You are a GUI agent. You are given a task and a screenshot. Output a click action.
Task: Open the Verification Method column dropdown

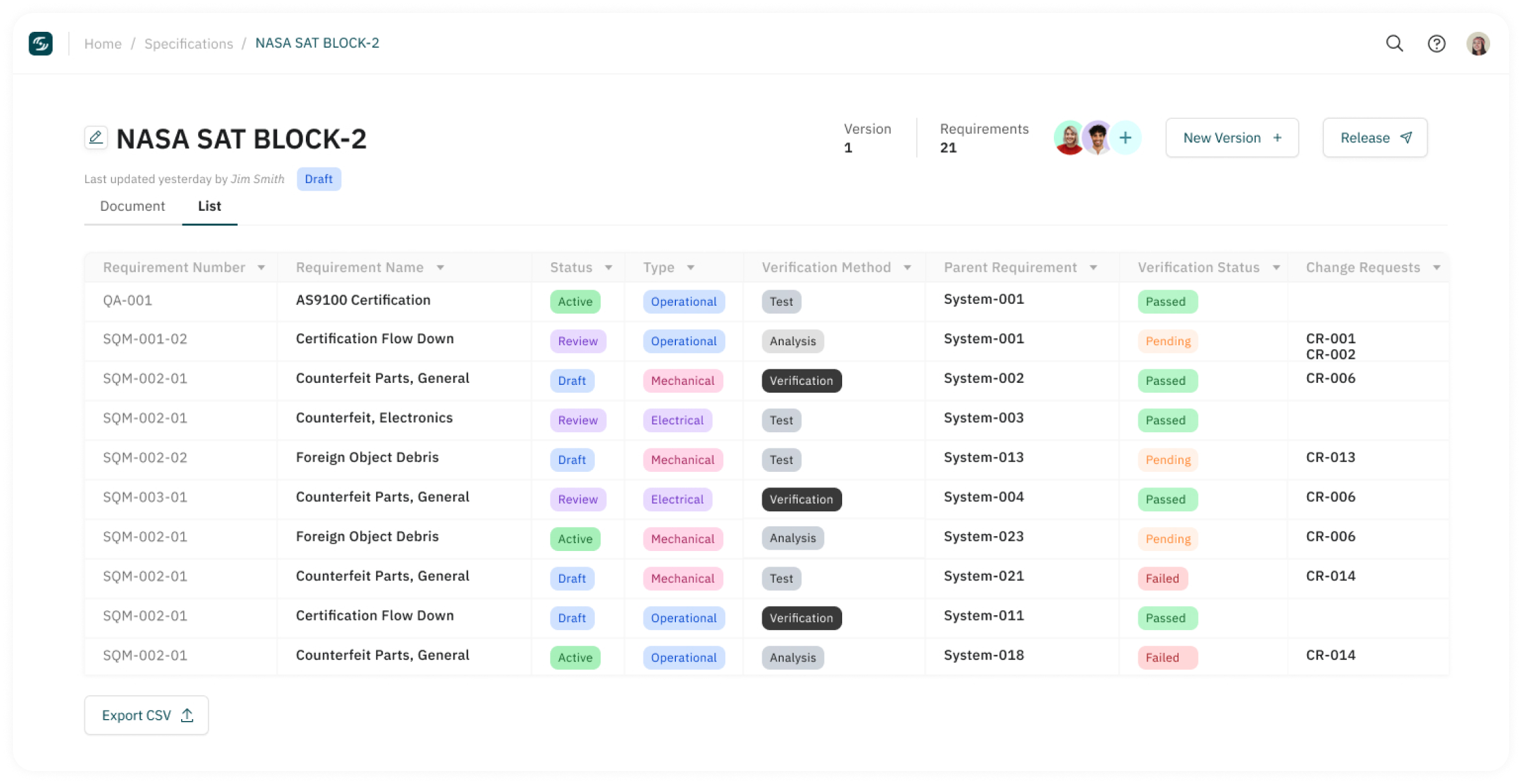tap(907, 267)
